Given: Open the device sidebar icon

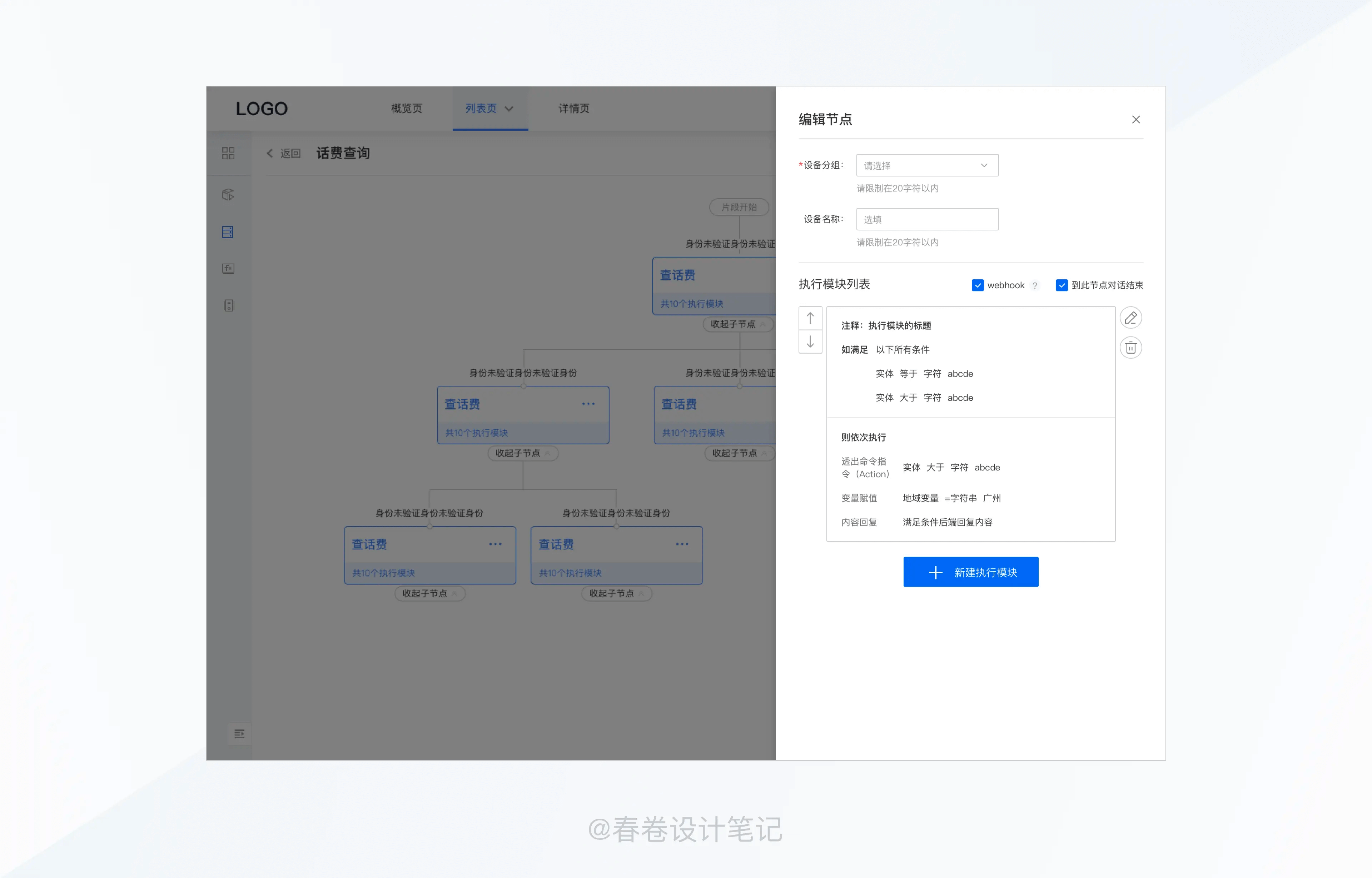Looking at the screenshot, I should pos(229,306).
